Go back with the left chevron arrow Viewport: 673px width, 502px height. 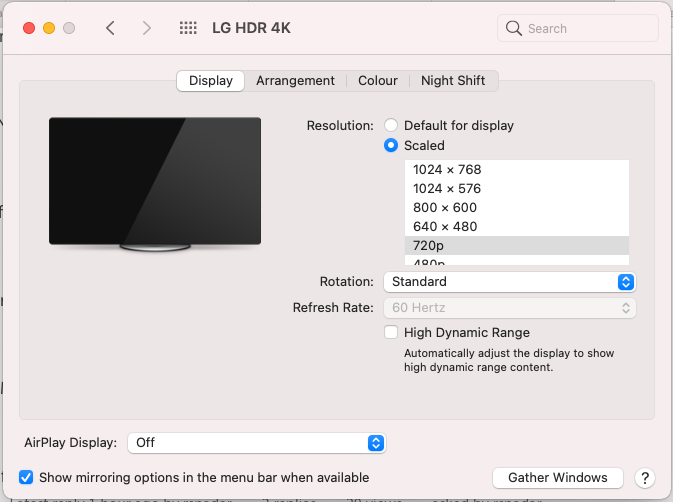click(110, 28)
